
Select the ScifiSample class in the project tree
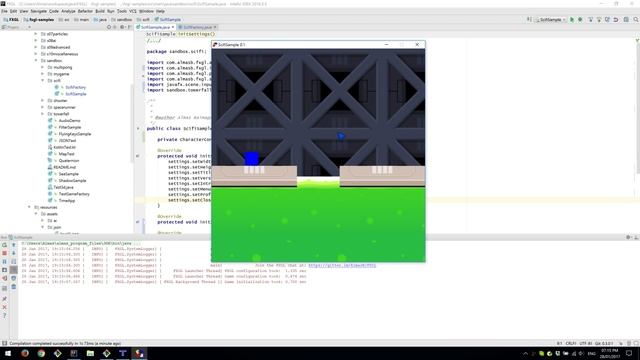(76, 94)
